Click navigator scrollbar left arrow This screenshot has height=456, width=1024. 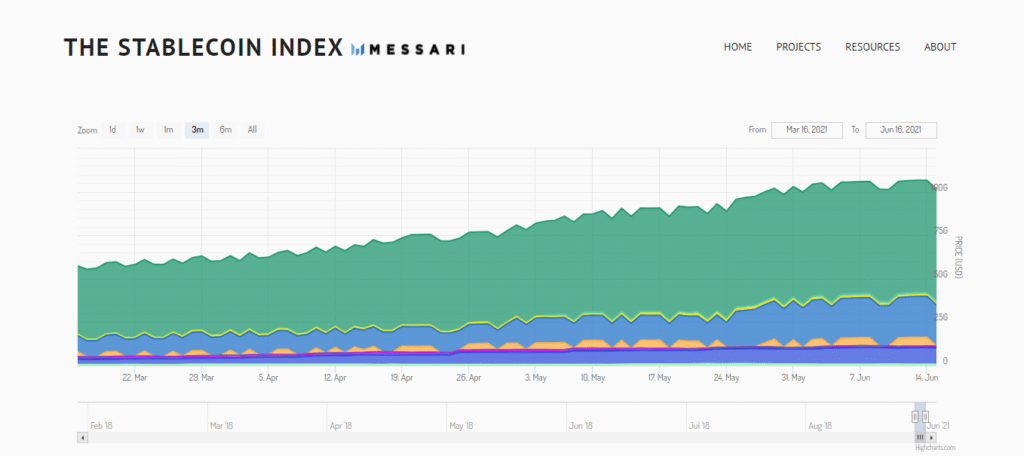click(82, 437)
